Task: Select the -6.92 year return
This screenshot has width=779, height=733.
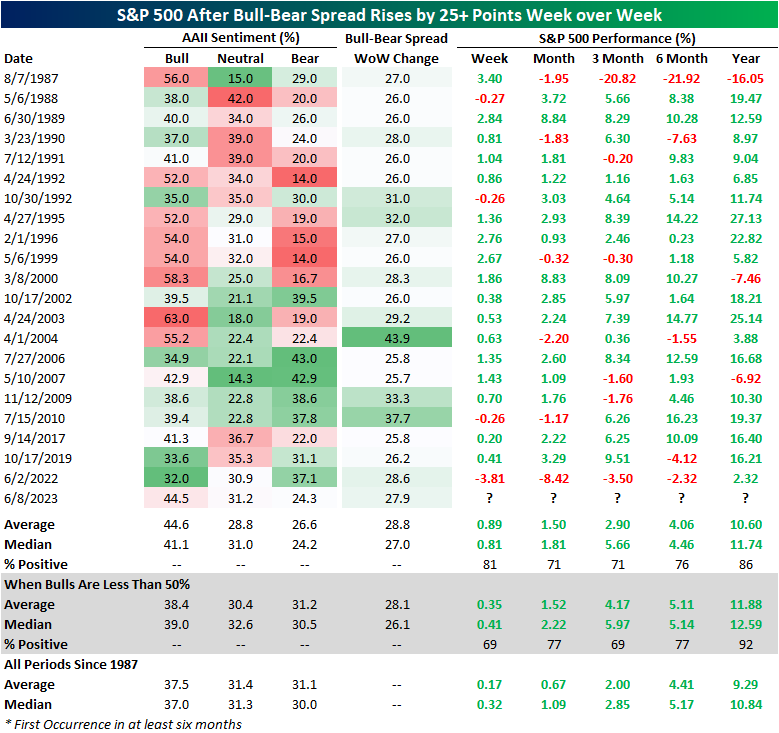Action: point(745,379)
